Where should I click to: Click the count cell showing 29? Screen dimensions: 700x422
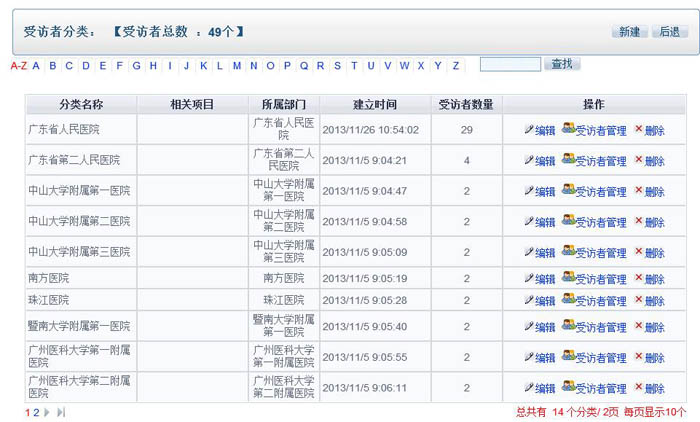467,130
